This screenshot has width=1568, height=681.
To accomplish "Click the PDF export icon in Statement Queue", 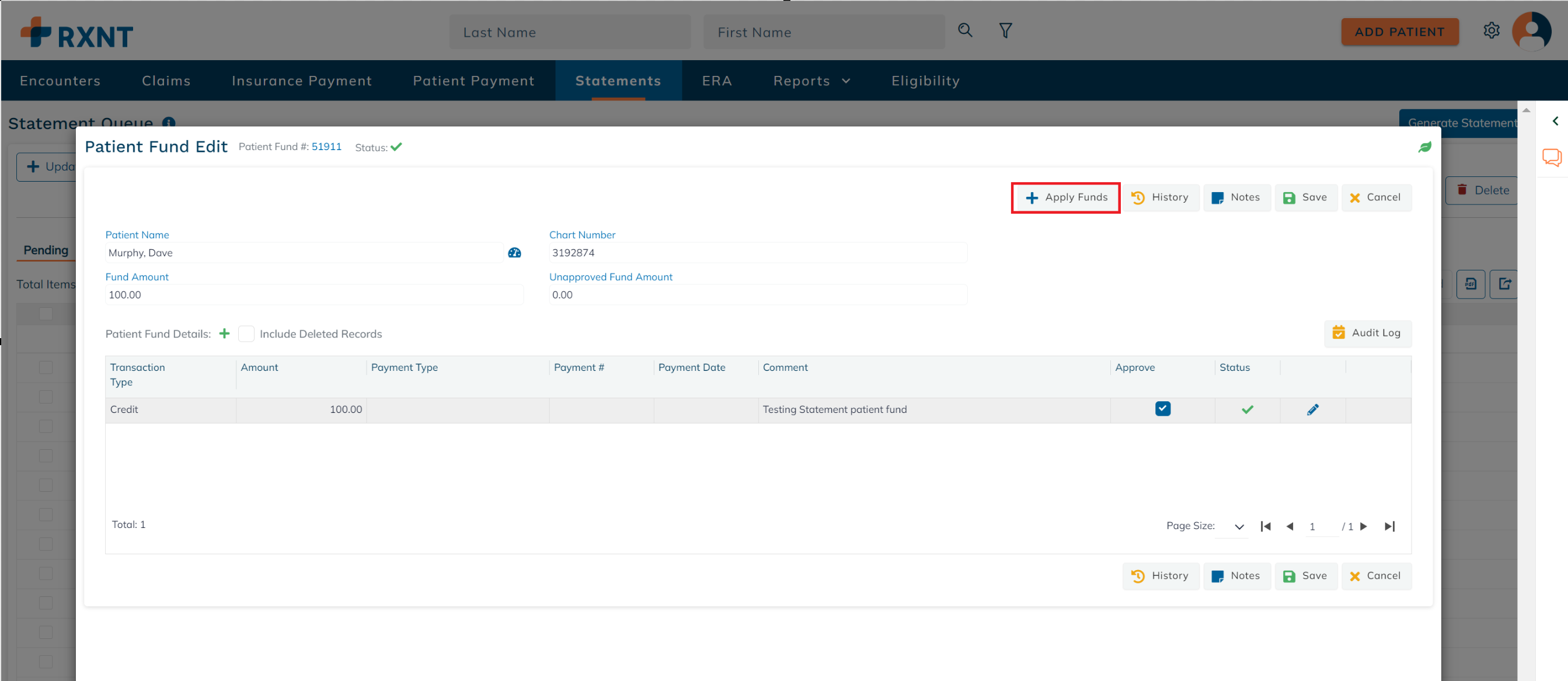I will point(1471,284).
